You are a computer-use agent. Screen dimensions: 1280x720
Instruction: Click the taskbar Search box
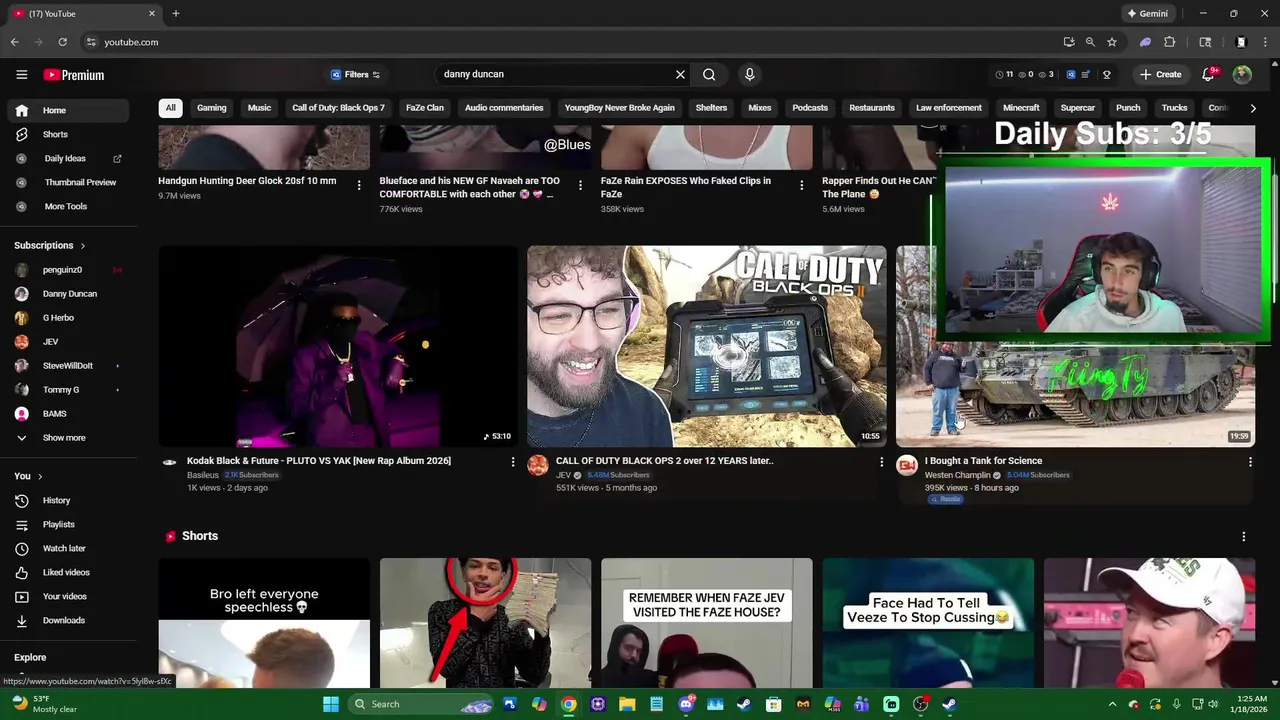pos(420,704)
